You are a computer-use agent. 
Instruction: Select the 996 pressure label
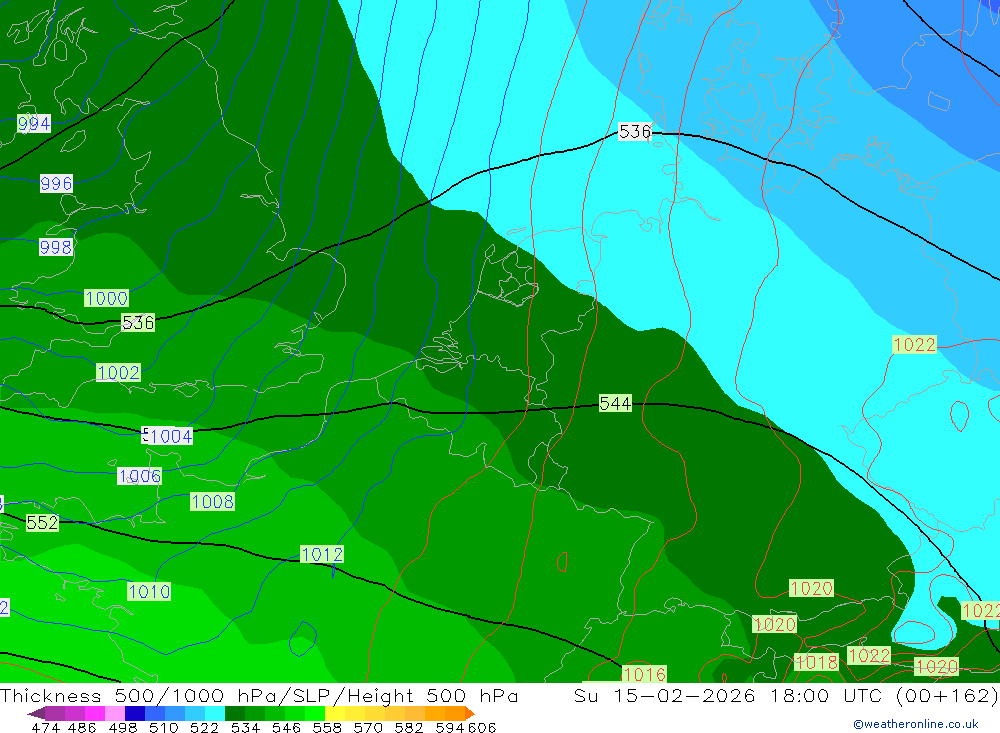56,184
